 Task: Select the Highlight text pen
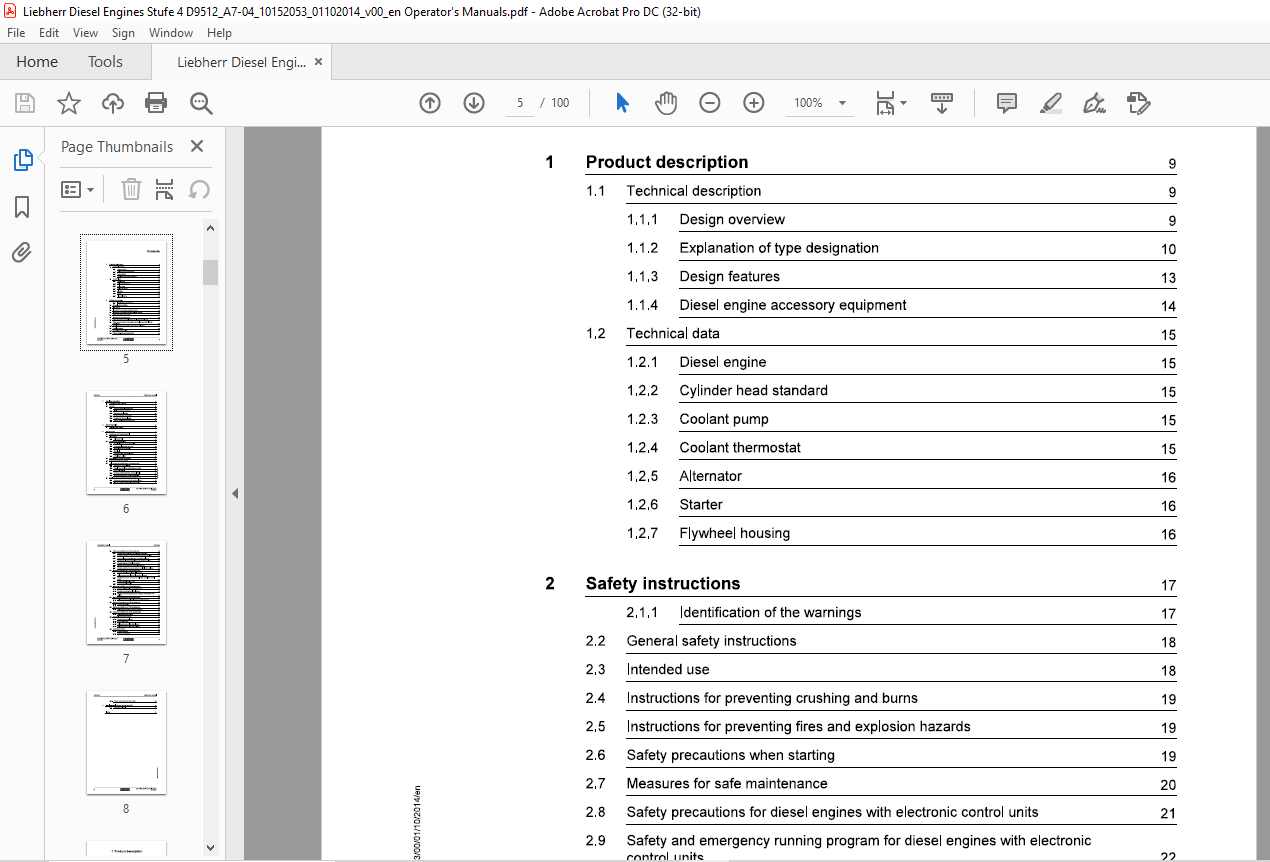(1050, 103)
